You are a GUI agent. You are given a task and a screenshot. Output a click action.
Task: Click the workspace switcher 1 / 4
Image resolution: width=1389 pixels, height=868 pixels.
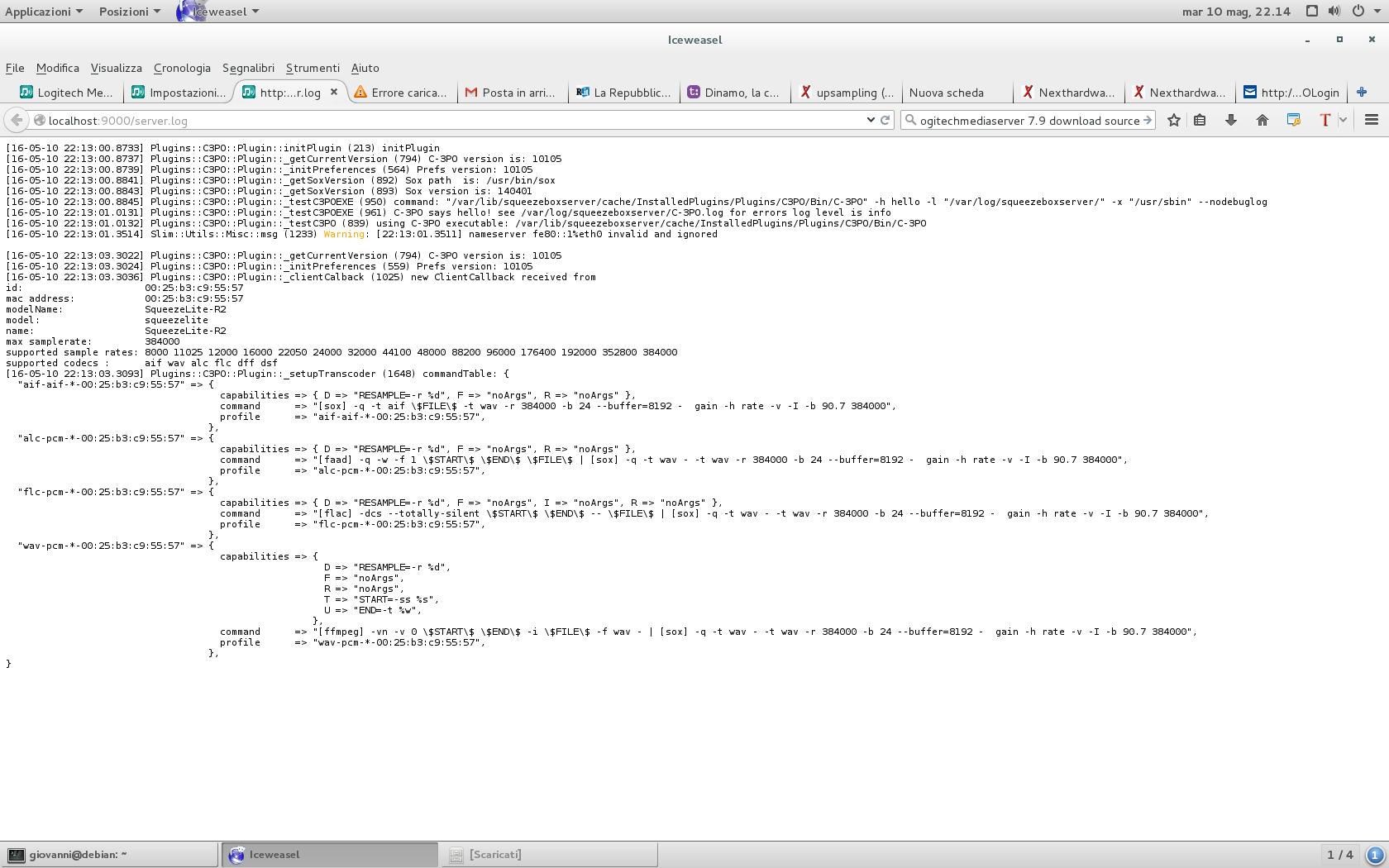tap(1339, 855)
